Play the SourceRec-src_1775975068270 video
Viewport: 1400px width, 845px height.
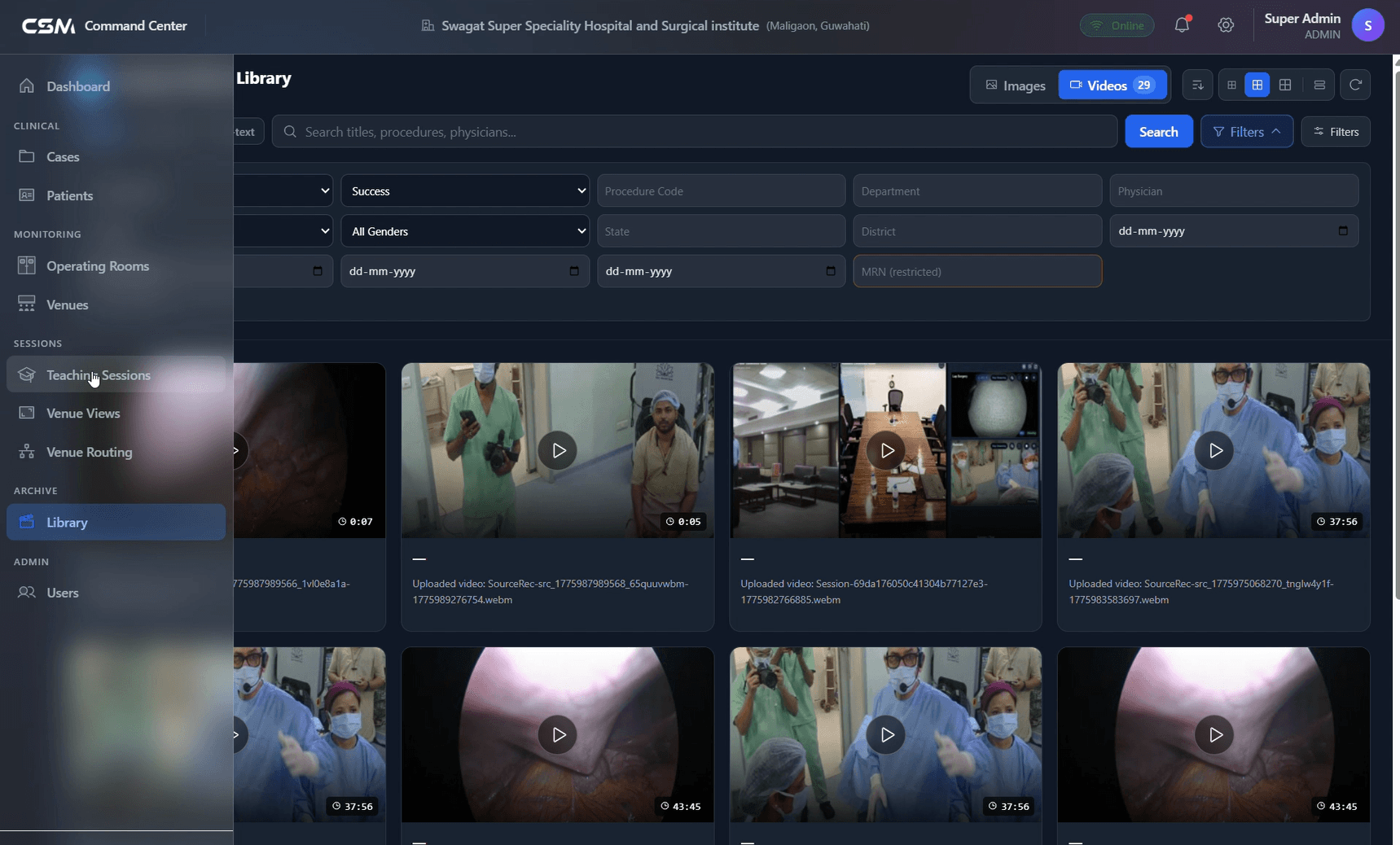tap(1214, 450)
